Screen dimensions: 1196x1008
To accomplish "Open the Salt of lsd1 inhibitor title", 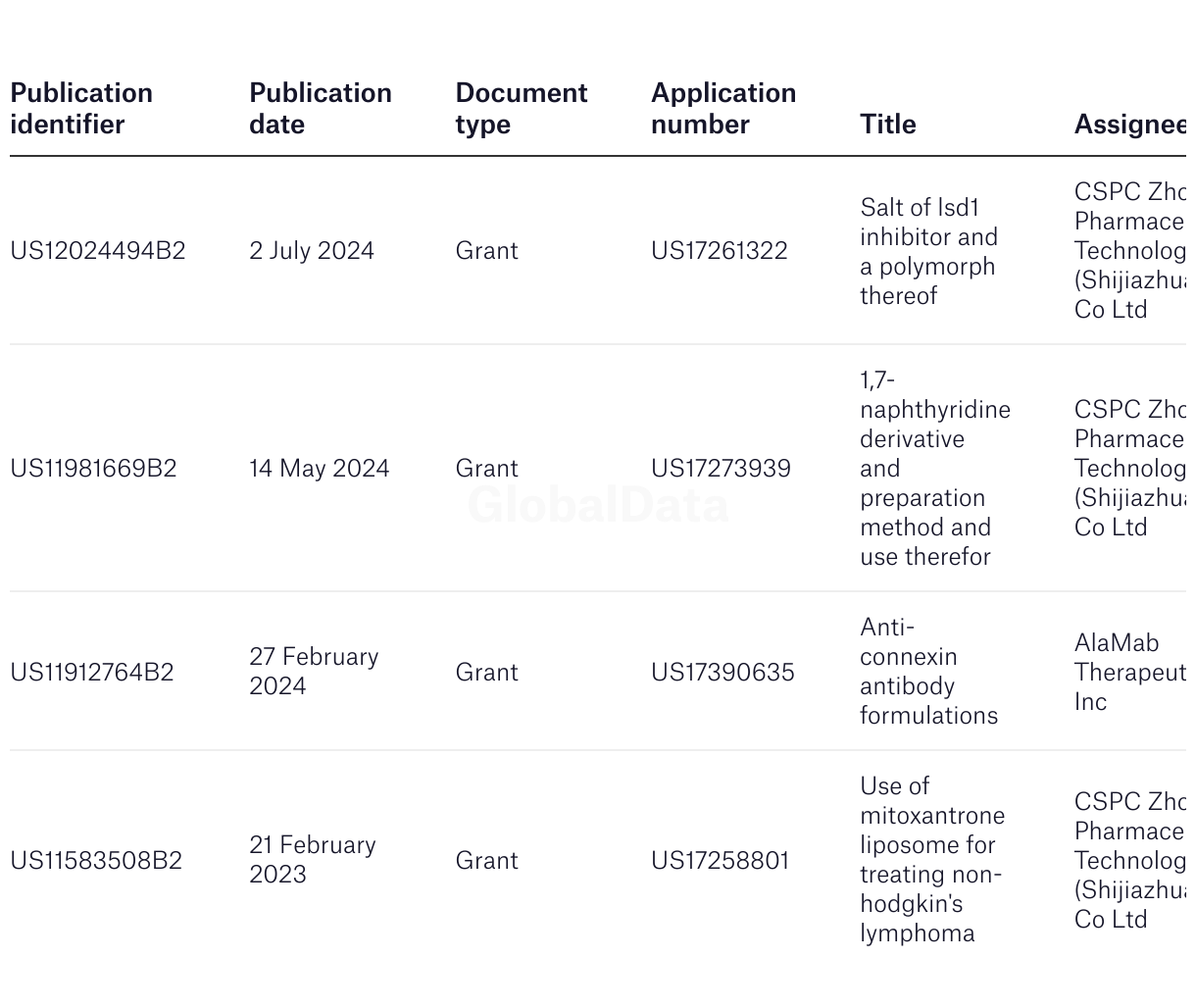I will [x=928, y=251].
